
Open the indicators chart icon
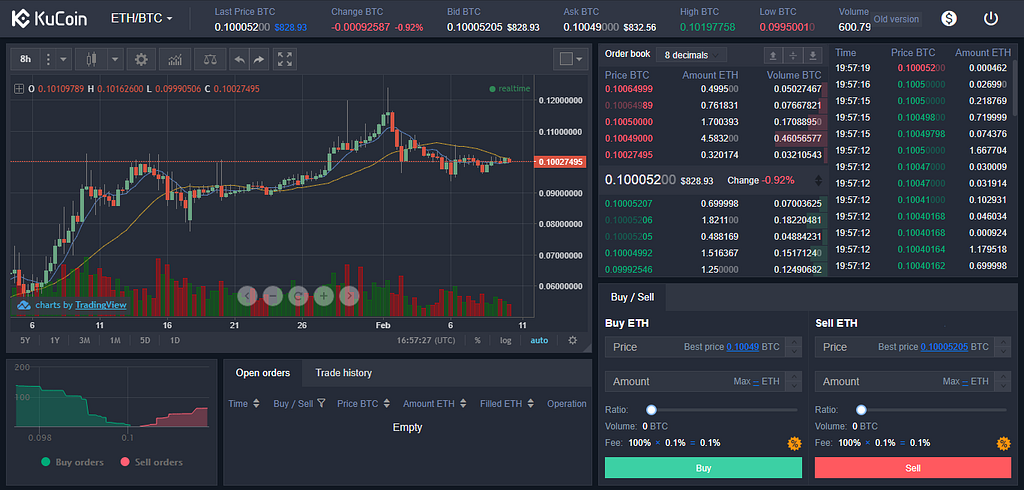[175, 59]
